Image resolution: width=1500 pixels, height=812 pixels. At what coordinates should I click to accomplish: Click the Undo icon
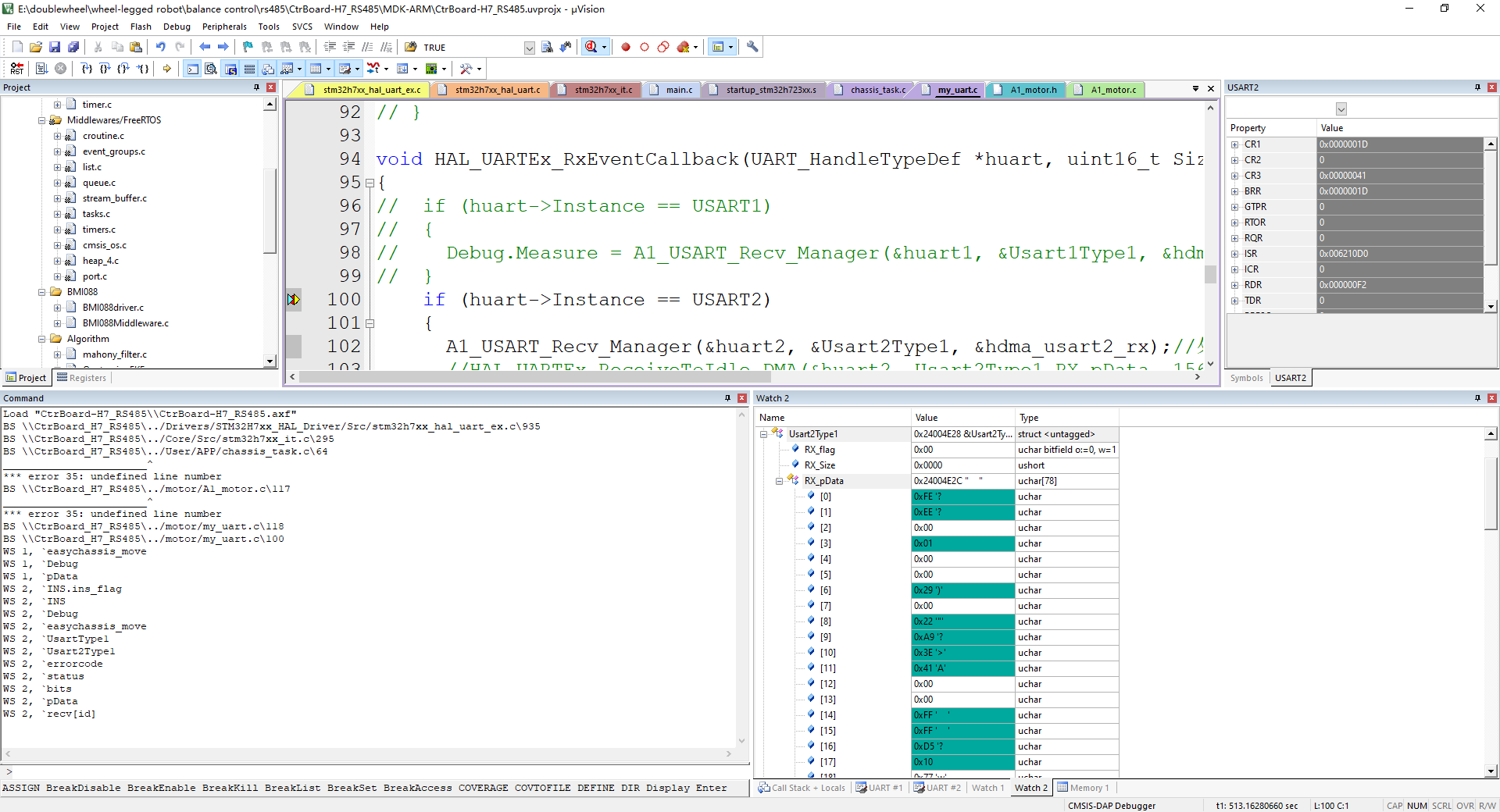[x=161, y=47]
